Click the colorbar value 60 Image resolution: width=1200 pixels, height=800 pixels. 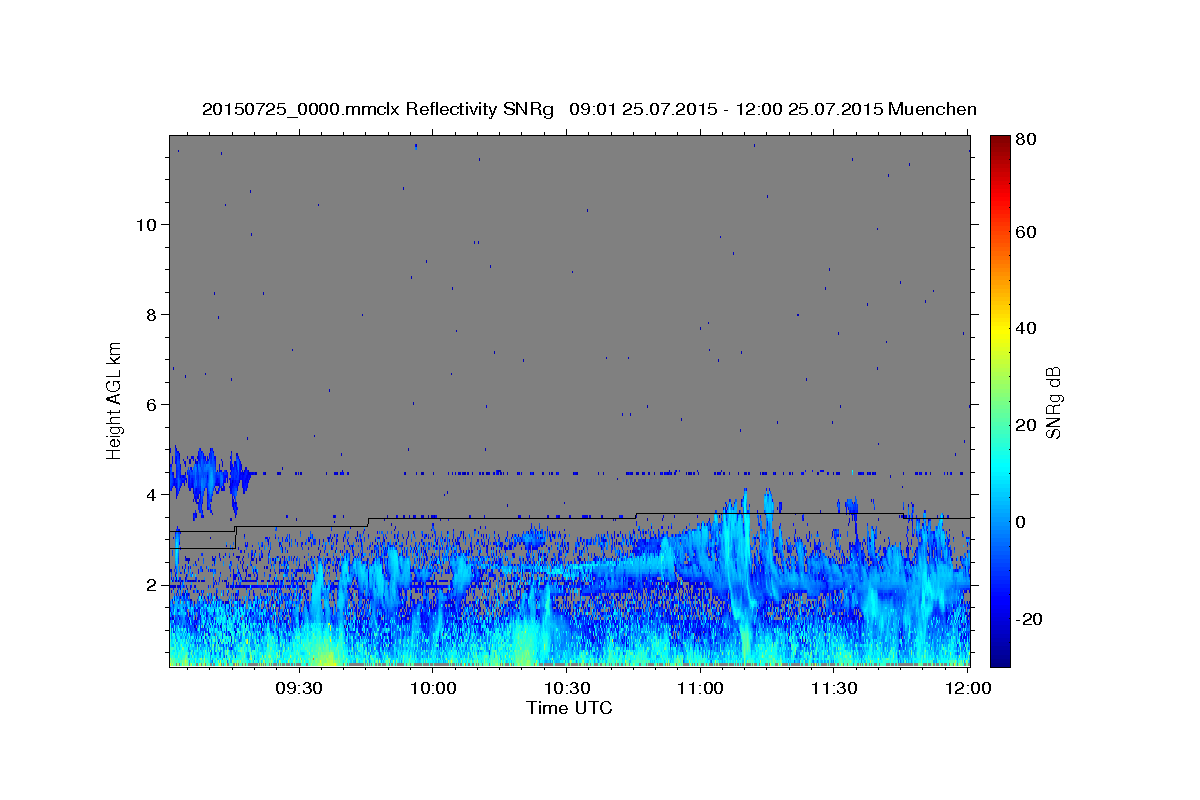coord(1028,232)
